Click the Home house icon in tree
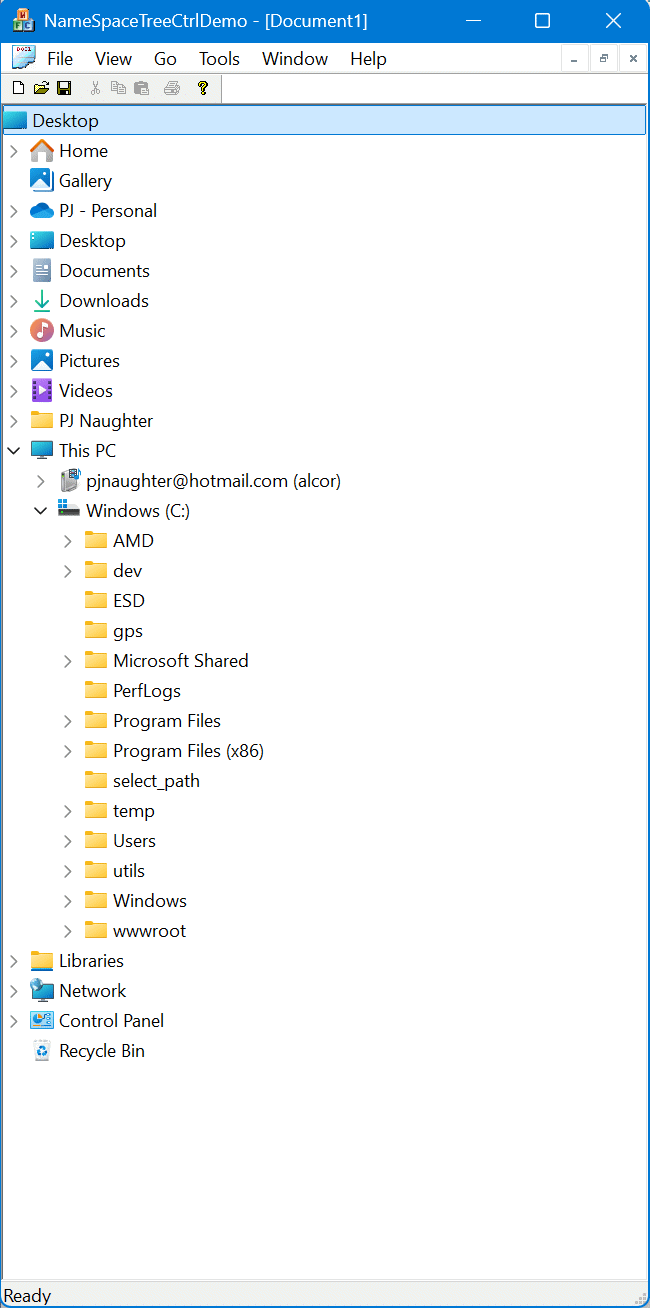650x1308 pixels. (x=42, y=151)
